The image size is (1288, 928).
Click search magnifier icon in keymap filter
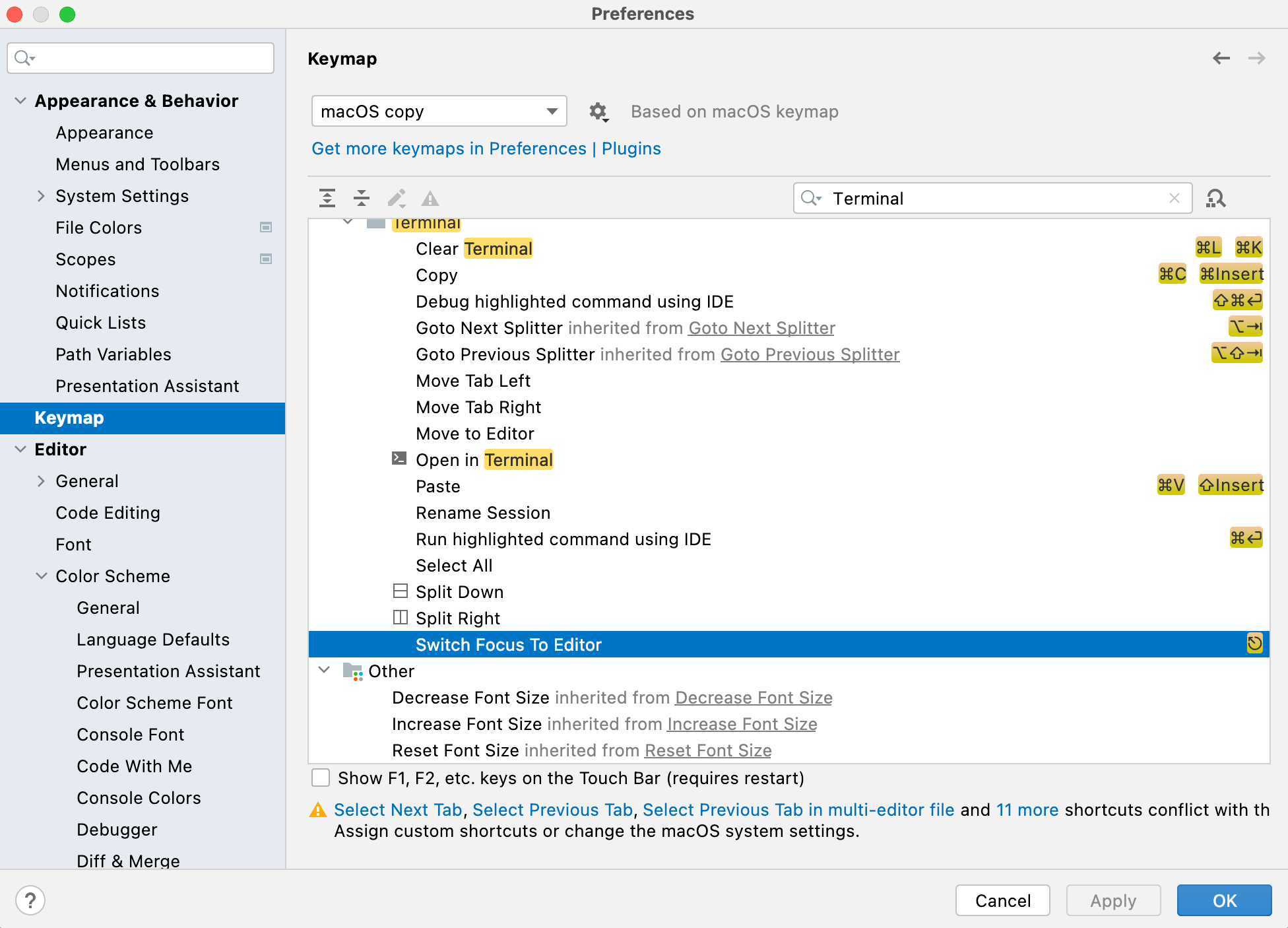click(x=811, y=198)
